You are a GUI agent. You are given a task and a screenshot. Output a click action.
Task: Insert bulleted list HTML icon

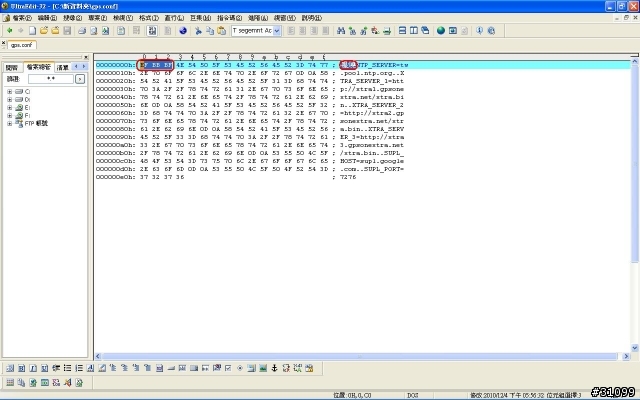click(x=67, y=368)
